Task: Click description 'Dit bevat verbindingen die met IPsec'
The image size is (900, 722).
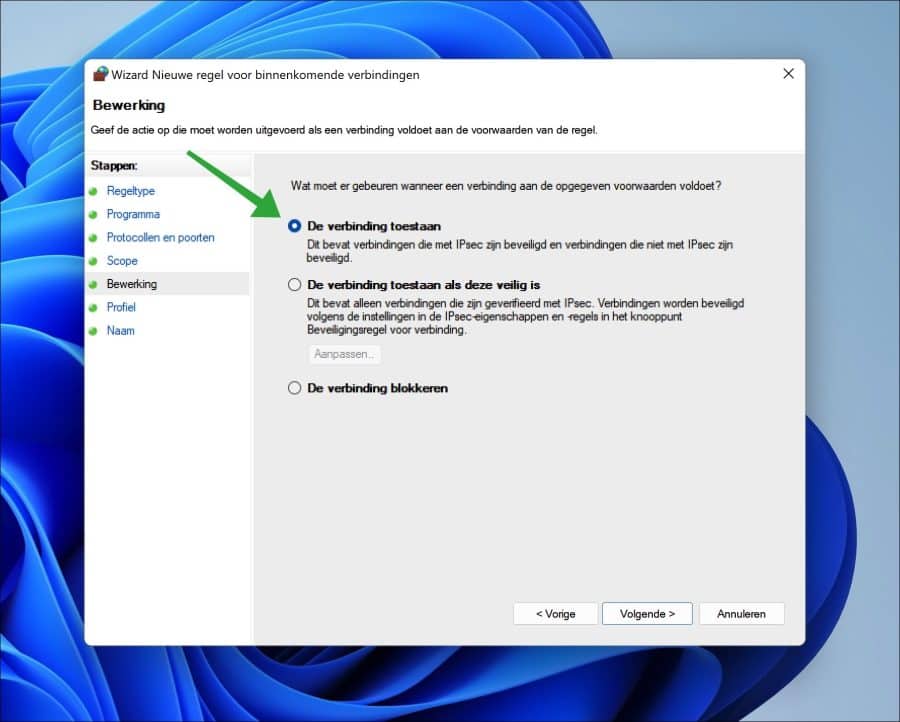Action: [x=519, y=251]
